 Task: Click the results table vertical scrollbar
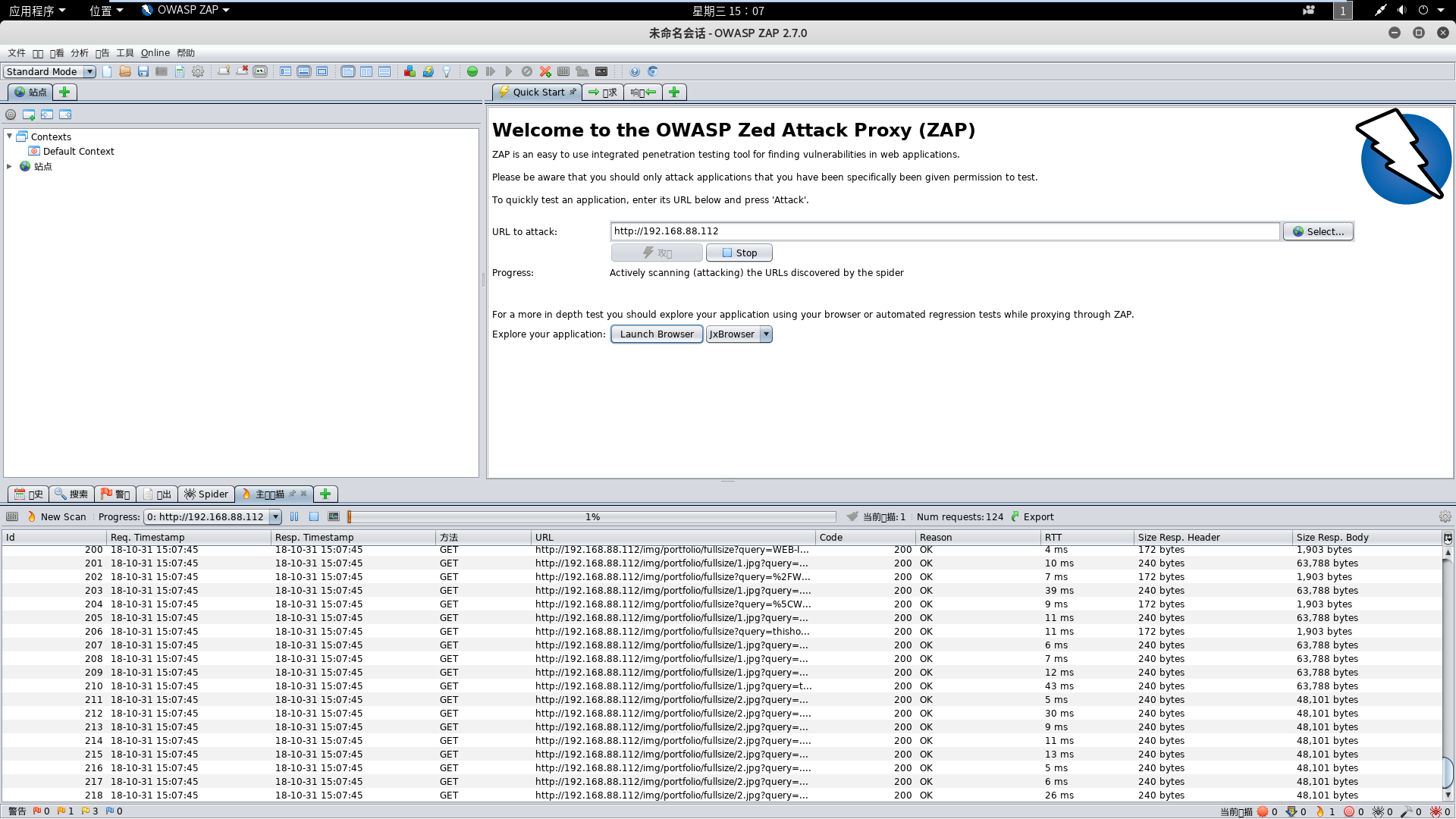[x=1448, y=673]
